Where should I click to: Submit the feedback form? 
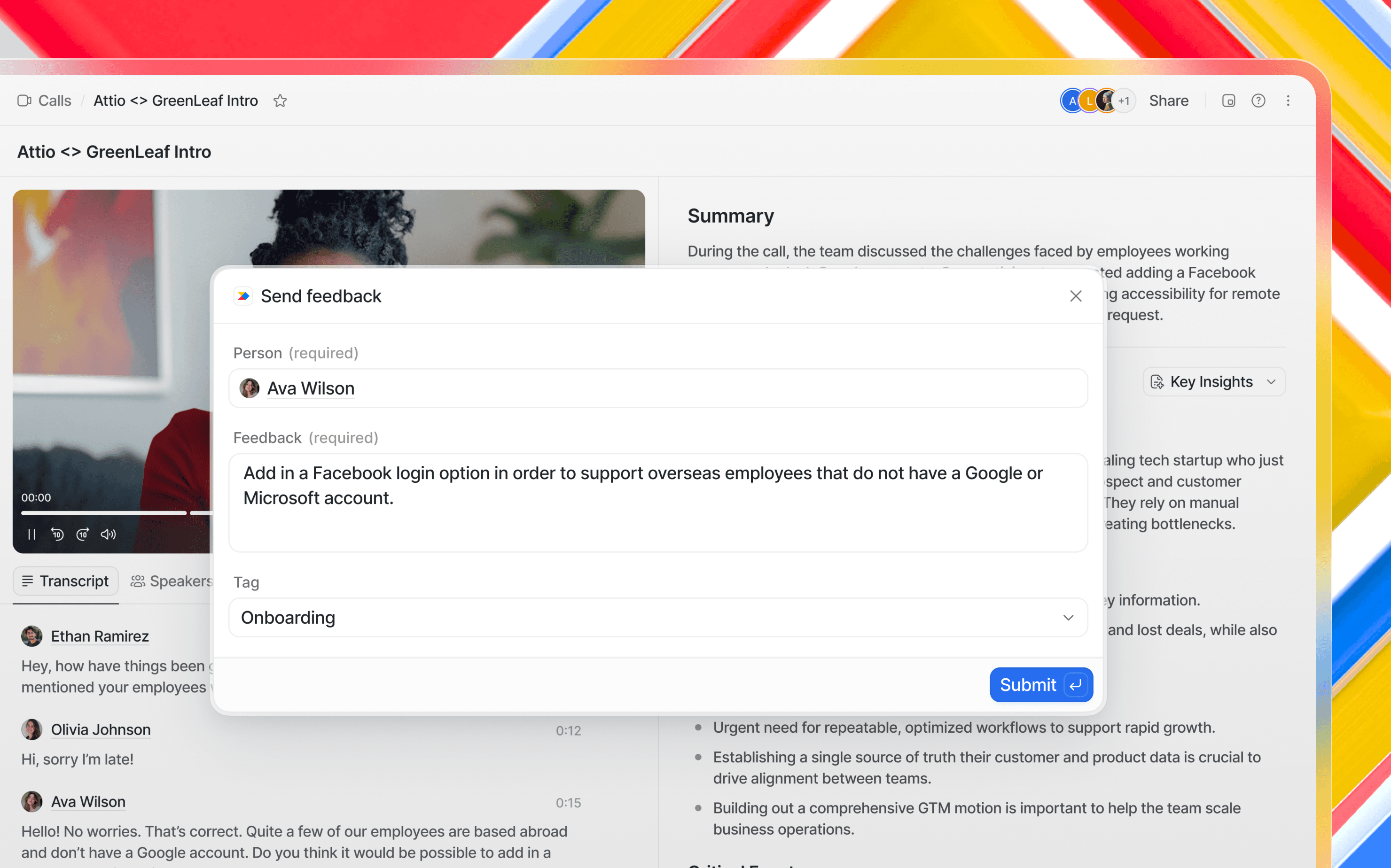point(1040,684)
